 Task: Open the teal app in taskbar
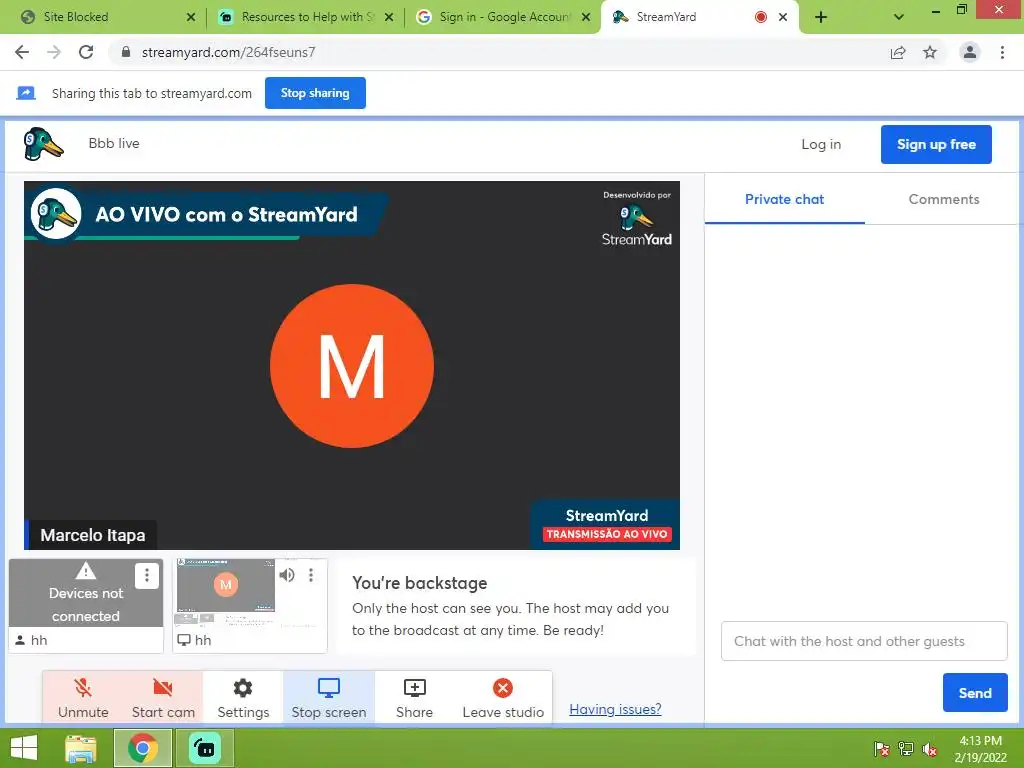click(205, 748)
